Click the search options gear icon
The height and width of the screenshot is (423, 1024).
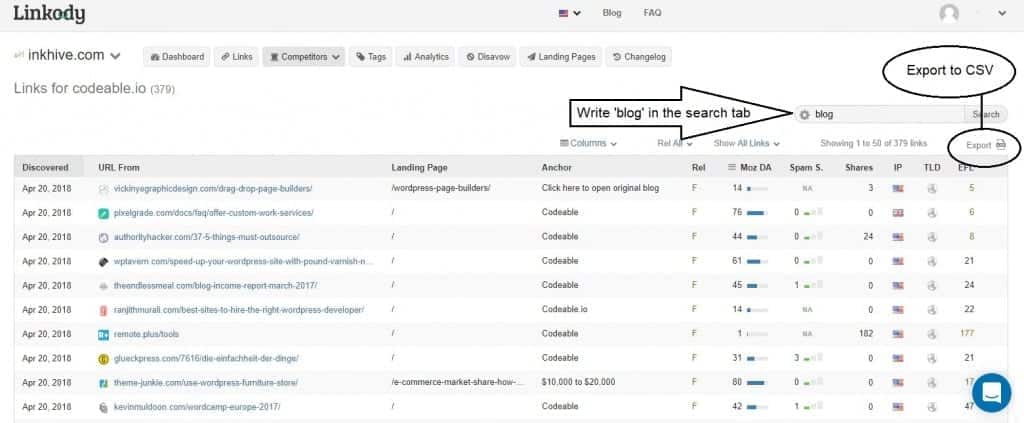tap(805, 114)
